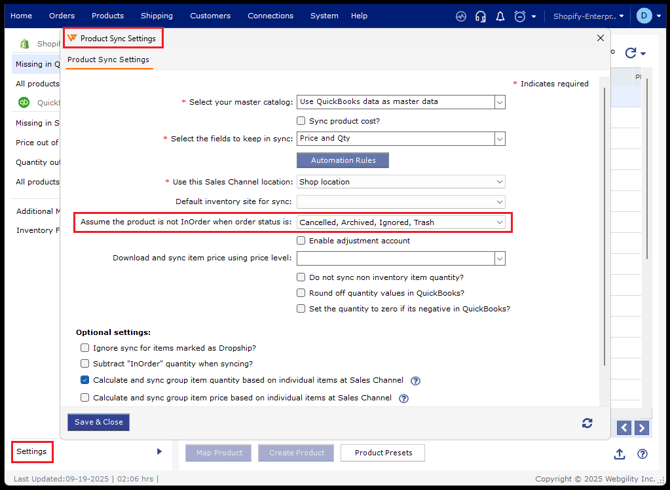
Task: Open the Connections menu
Action: coord(270,16)
